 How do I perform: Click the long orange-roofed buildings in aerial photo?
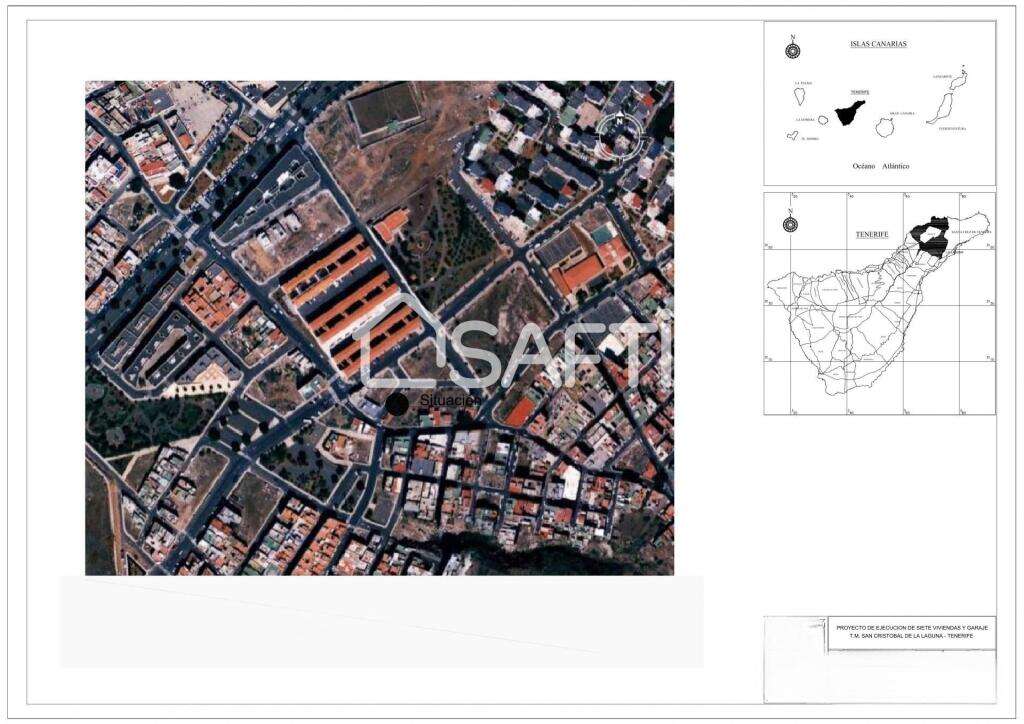pos(350,297)
